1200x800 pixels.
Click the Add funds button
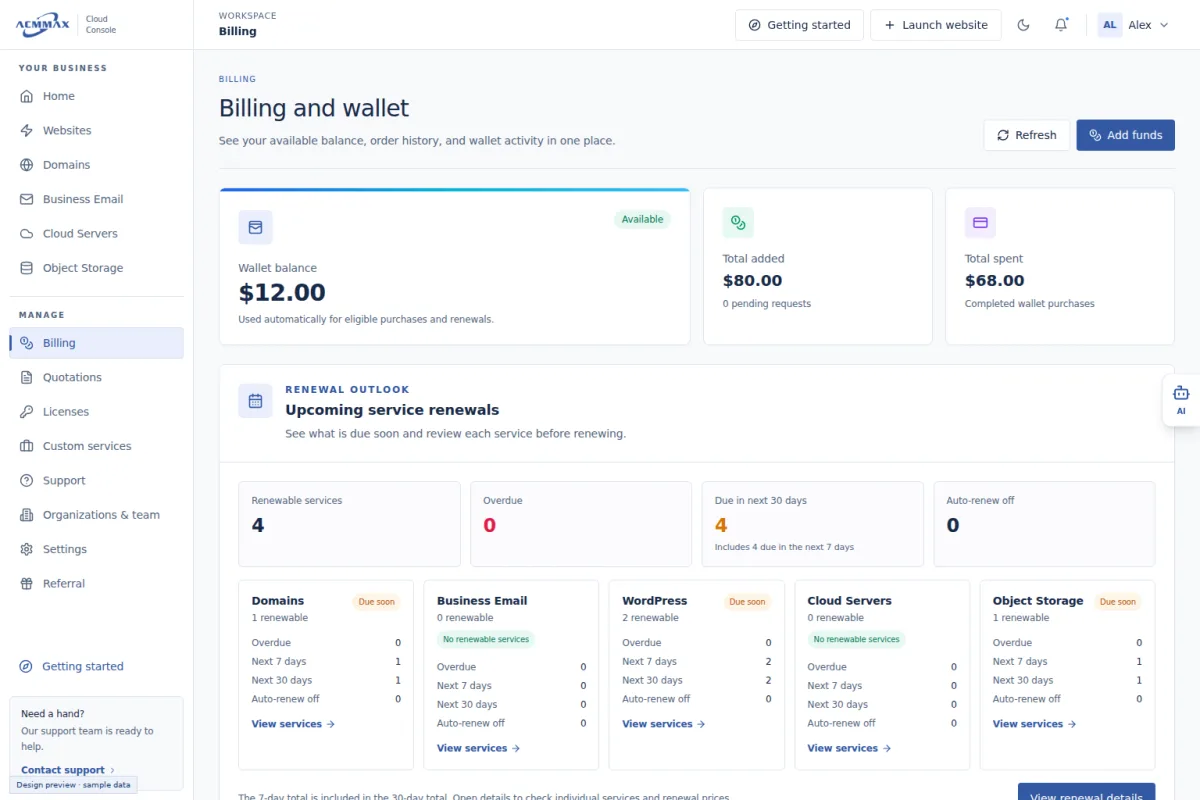(x=1125, y=135)
